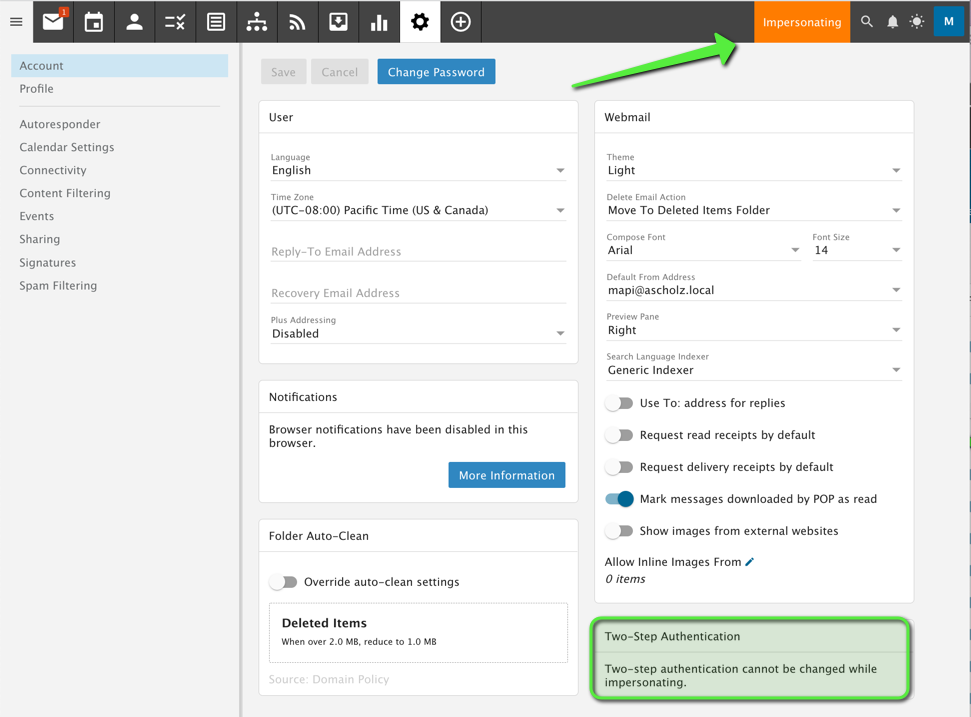
Task: Open the Calendar icon in top bar
Action: [x=94, y=21]
